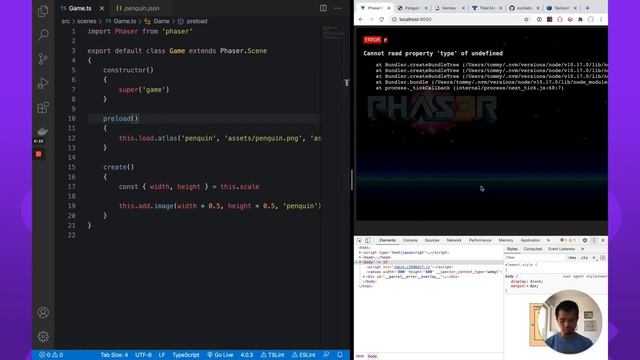Open the Extensions puzzle icon in Chrome
640x360 pixels.
580,20
